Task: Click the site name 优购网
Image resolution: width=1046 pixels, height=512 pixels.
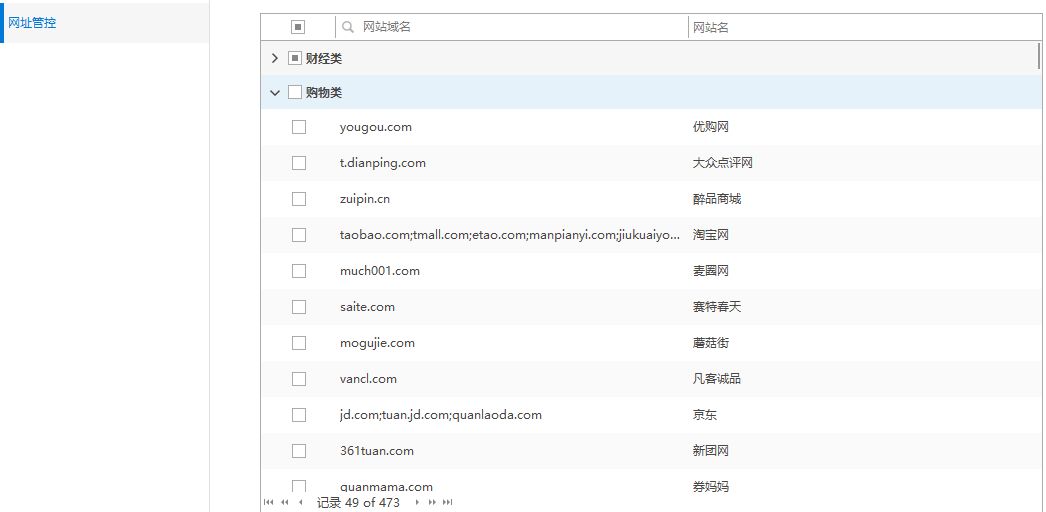Action: coord(710,127)
